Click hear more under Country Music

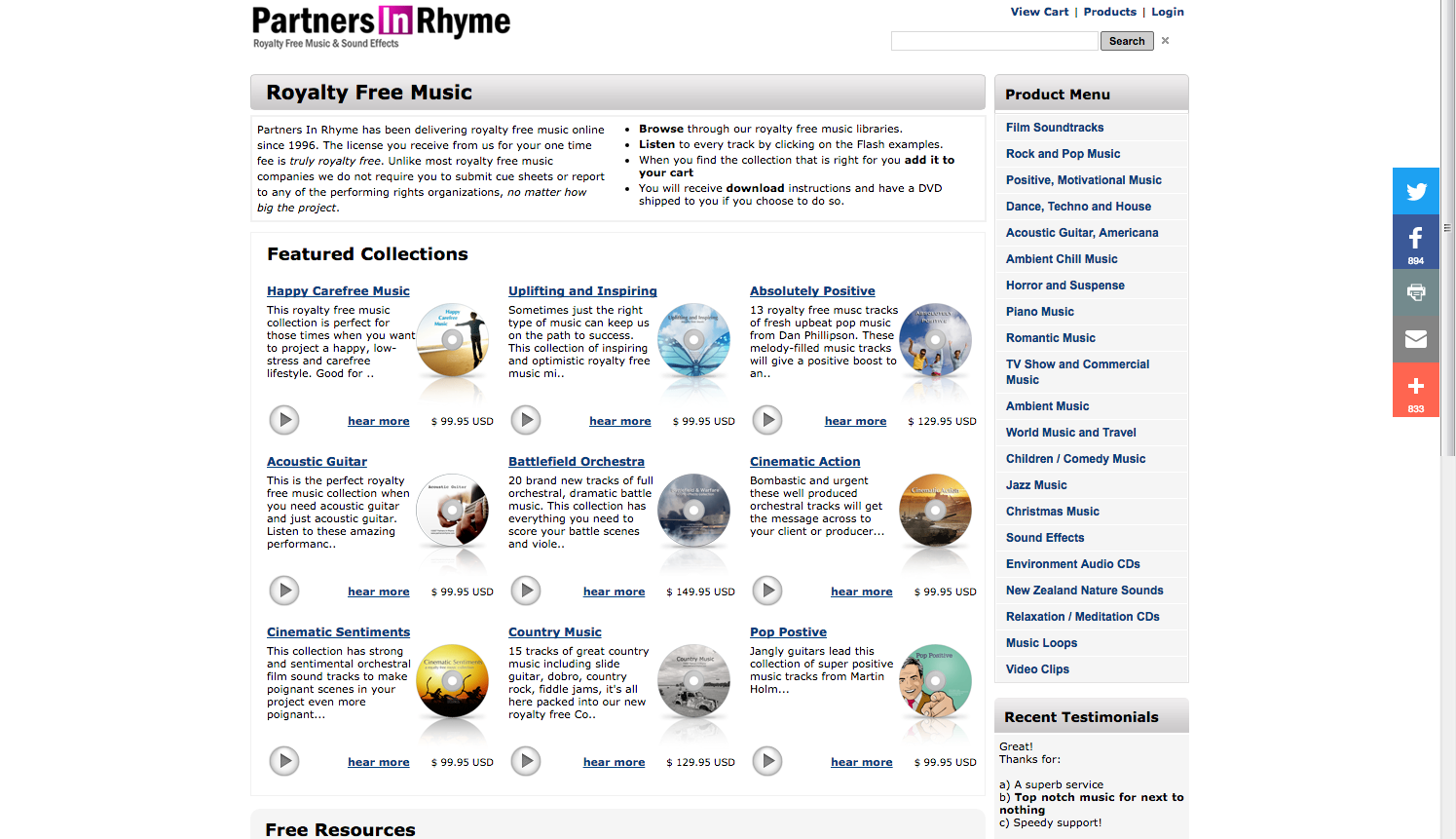point(614,762)
